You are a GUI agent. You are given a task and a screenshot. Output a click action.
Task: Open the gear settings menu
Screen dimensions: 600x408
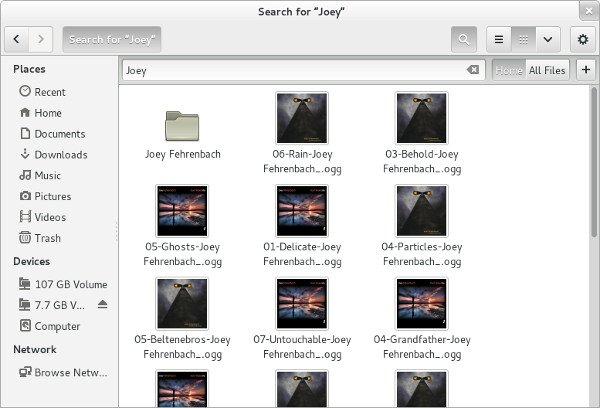coord(583,39)
